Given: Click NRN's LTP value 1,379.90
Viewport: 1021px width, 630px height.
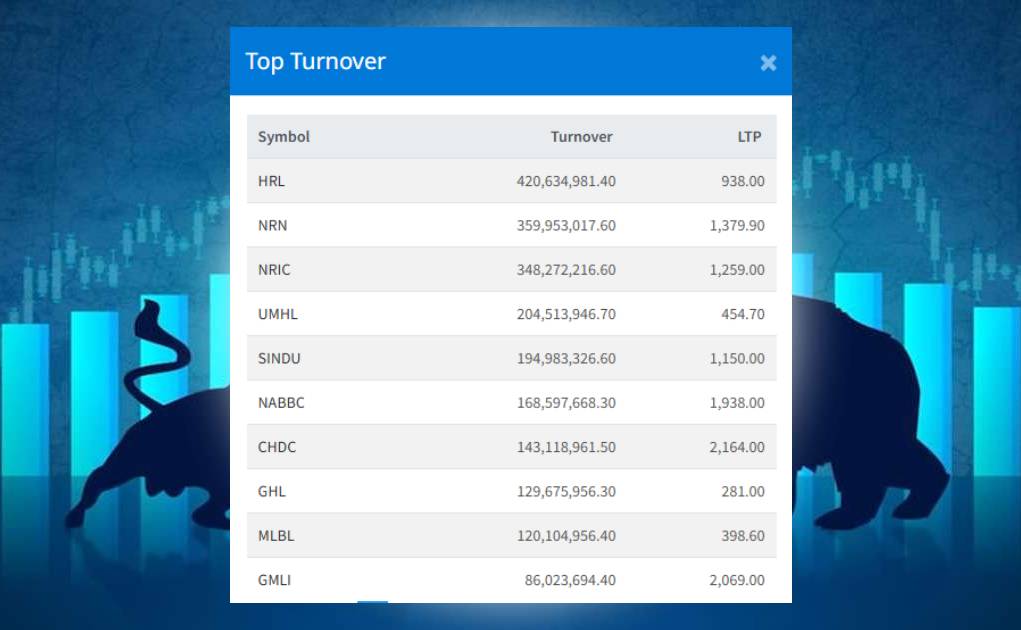Looking at the screenshot, I should coord(737,225).
